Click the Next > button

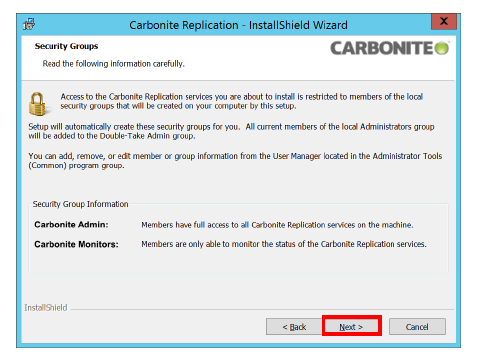tap(352, 326)
